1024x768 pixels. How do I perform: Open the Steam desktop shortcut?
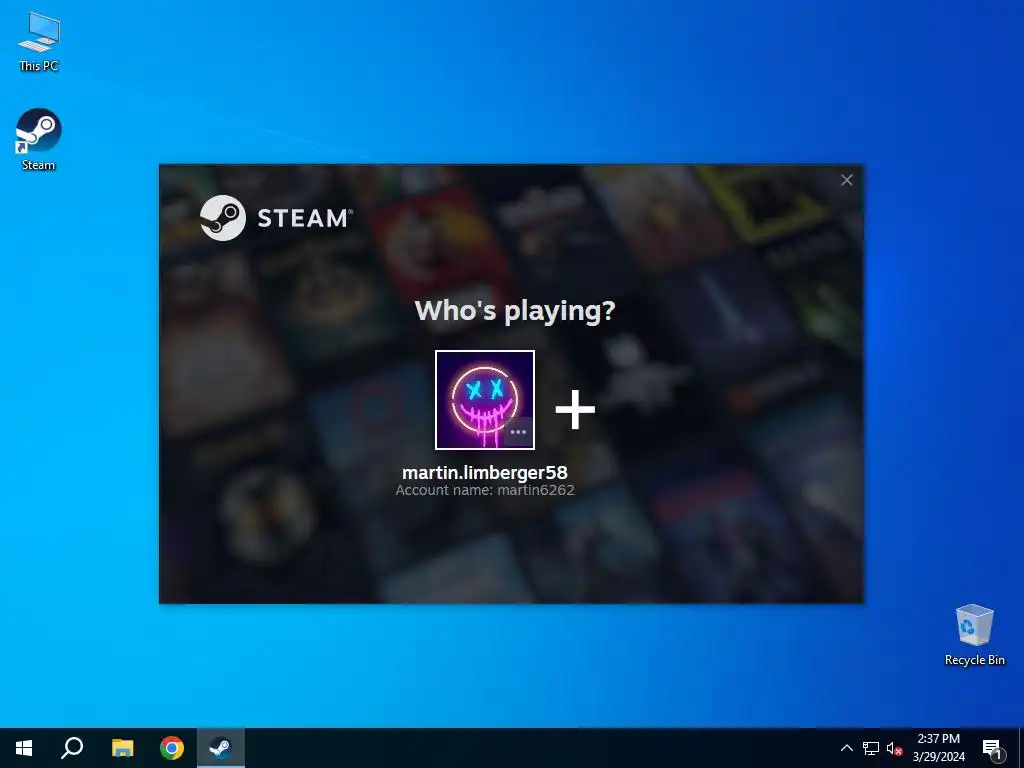38,140
